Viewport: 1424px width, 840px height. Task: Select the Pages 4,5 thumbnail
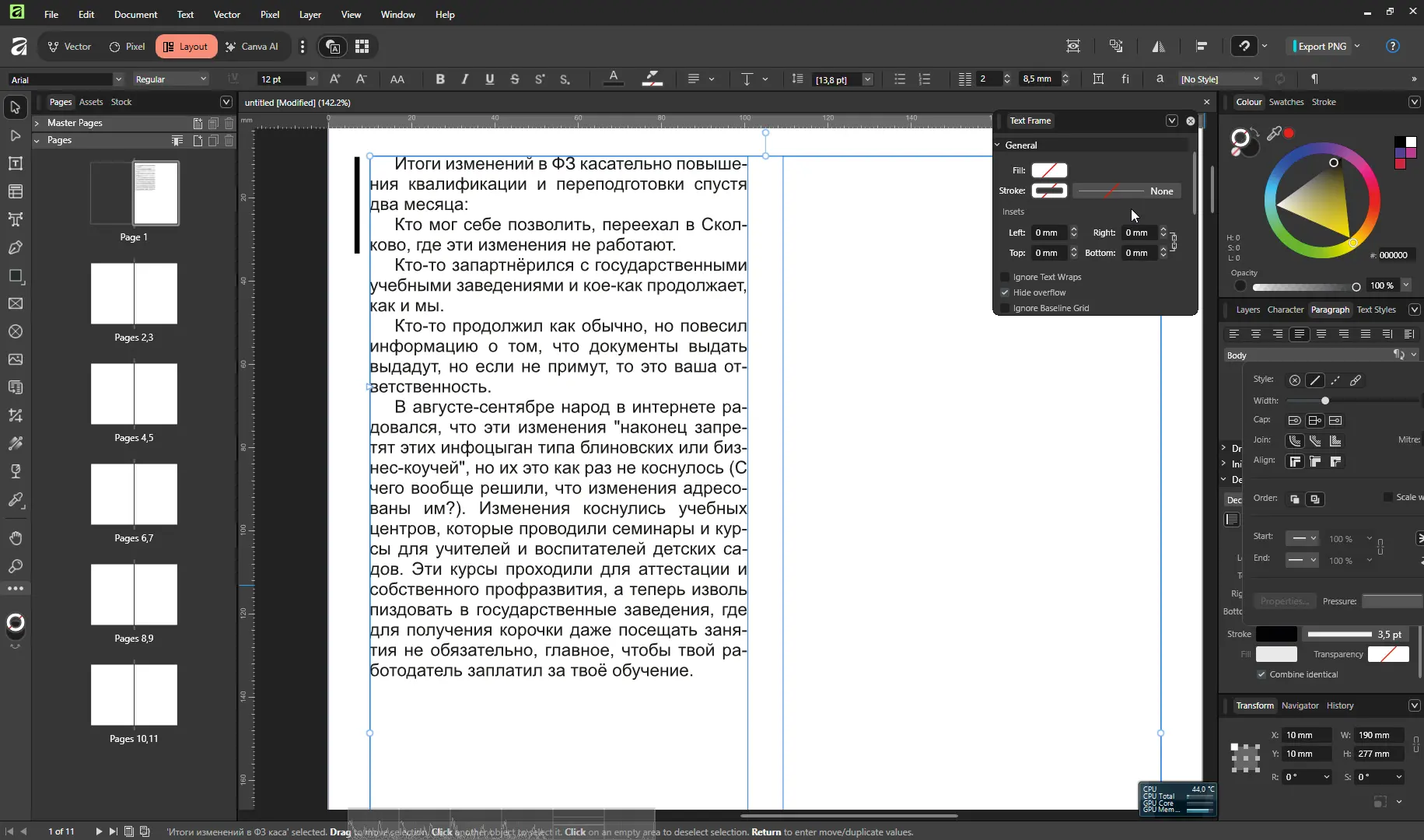pyautogui.click(x=134, y=394)
